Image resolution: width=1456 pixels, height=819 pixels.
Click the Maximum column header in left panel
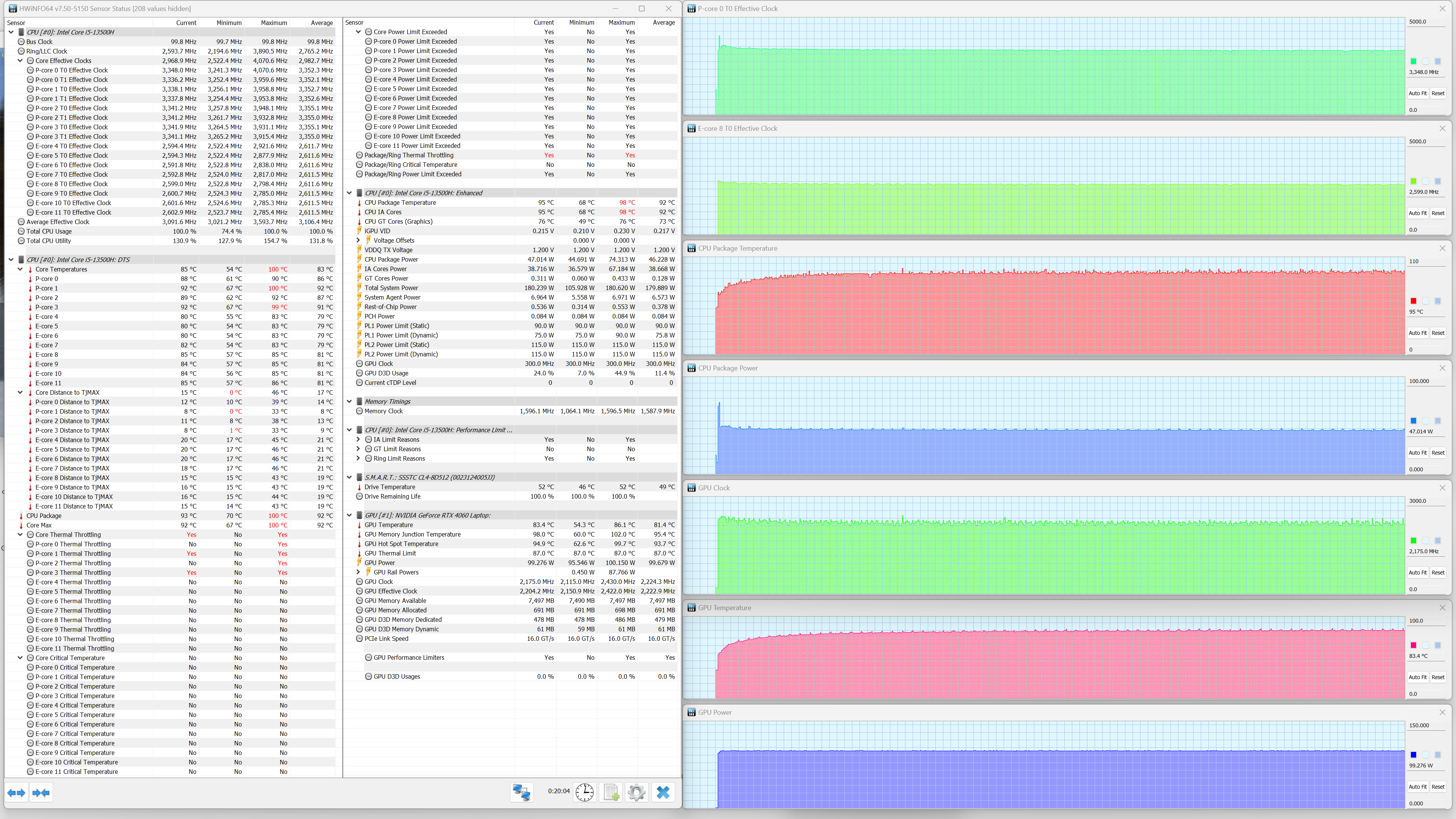pos(273,23)
